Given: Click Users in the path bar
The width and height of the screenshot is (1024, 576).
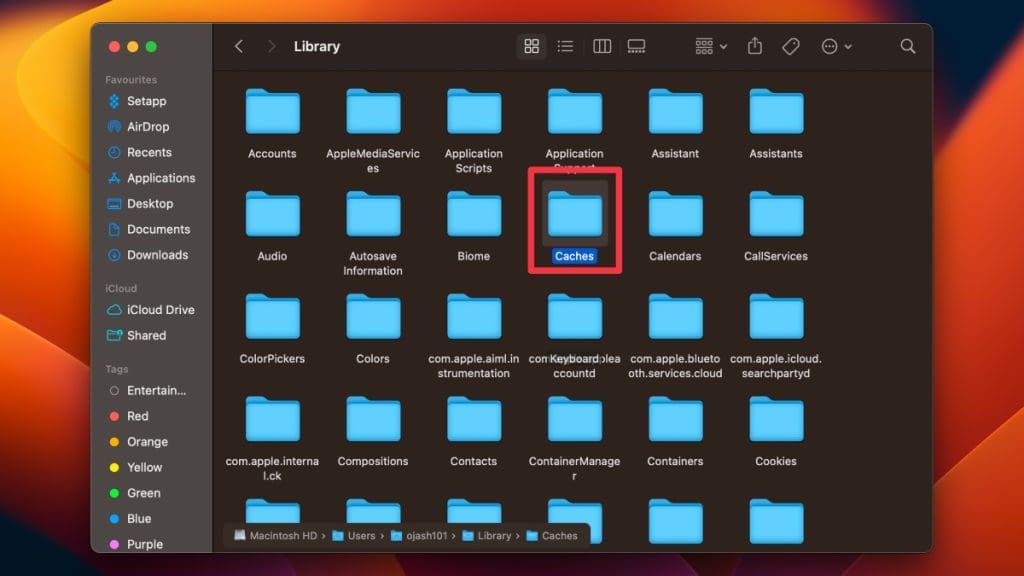Looking at the screenshot, I should pyautogui.click(x=354, y=536).
